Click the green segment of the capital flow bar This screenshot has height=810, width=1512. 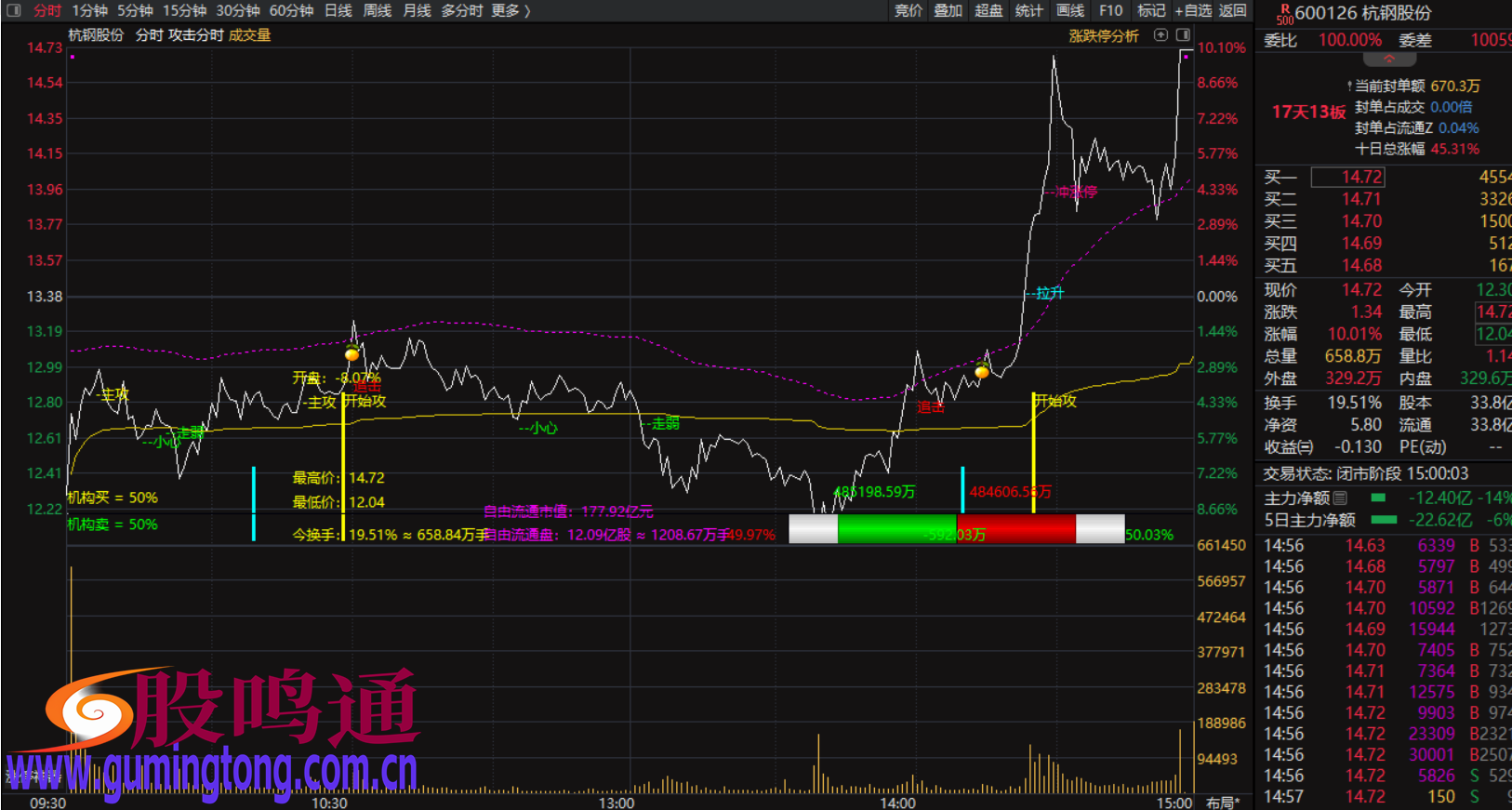point(895,529)
